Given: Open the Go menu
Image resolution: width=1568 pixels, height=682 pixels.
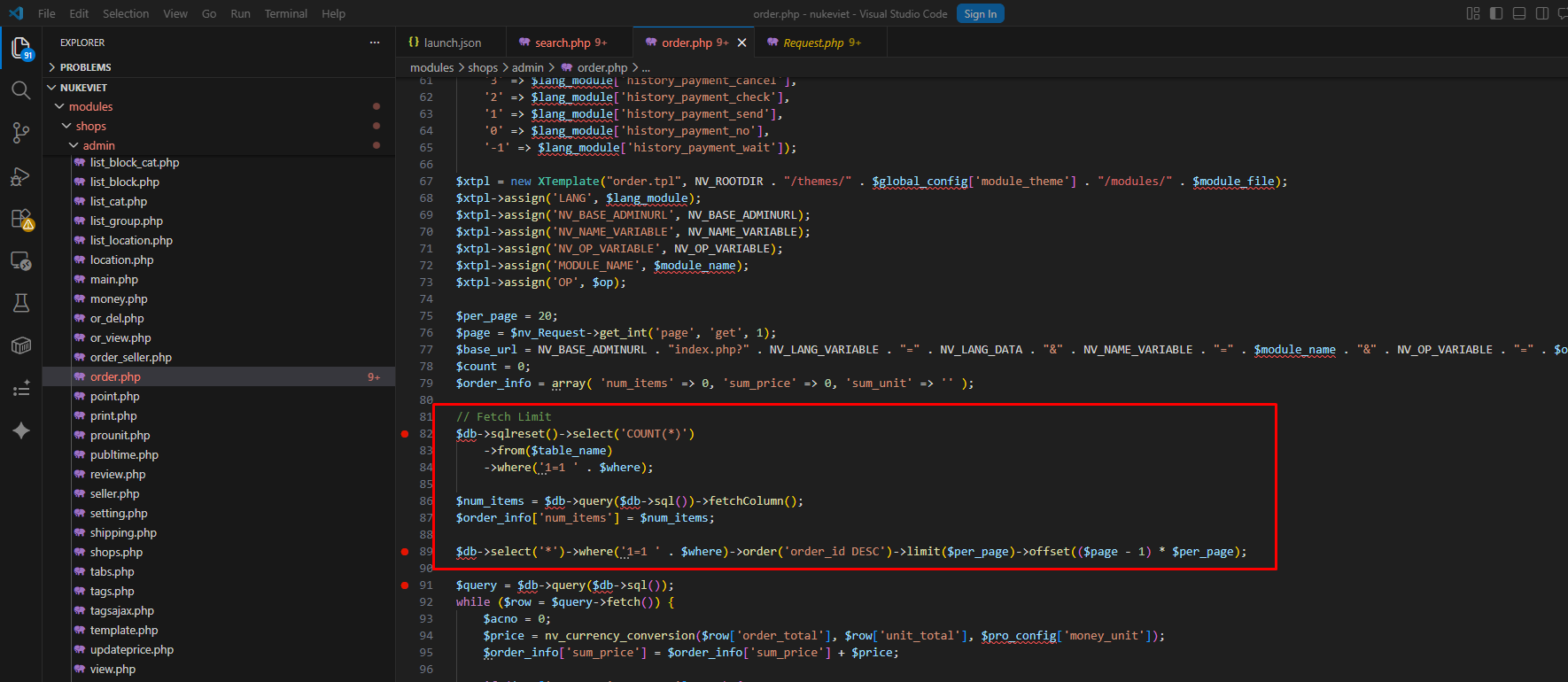Looking at the screenshot, I should (209, 13).
